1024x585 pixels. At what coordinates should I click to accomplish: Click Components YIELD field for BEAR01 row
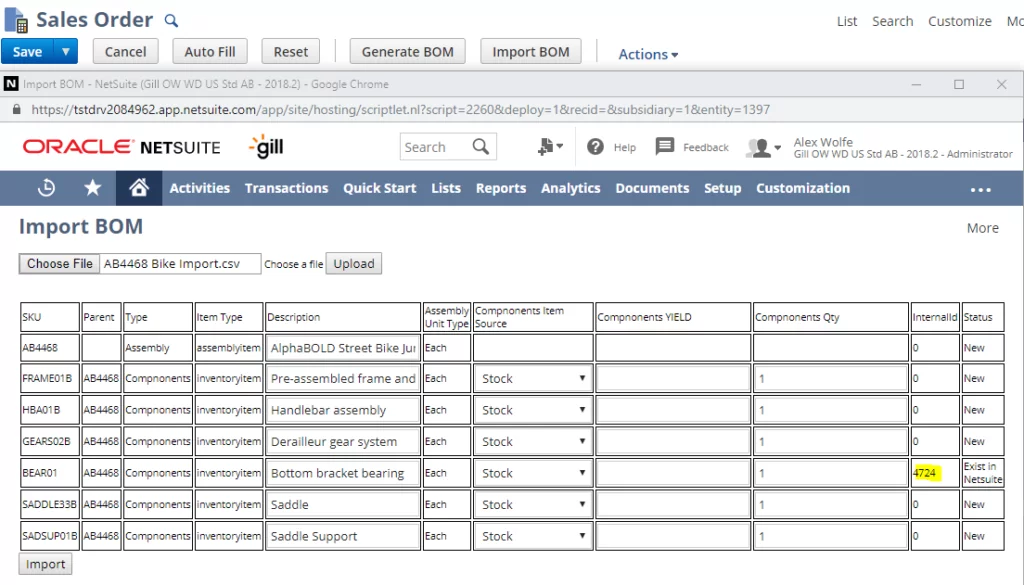(673, 473)
